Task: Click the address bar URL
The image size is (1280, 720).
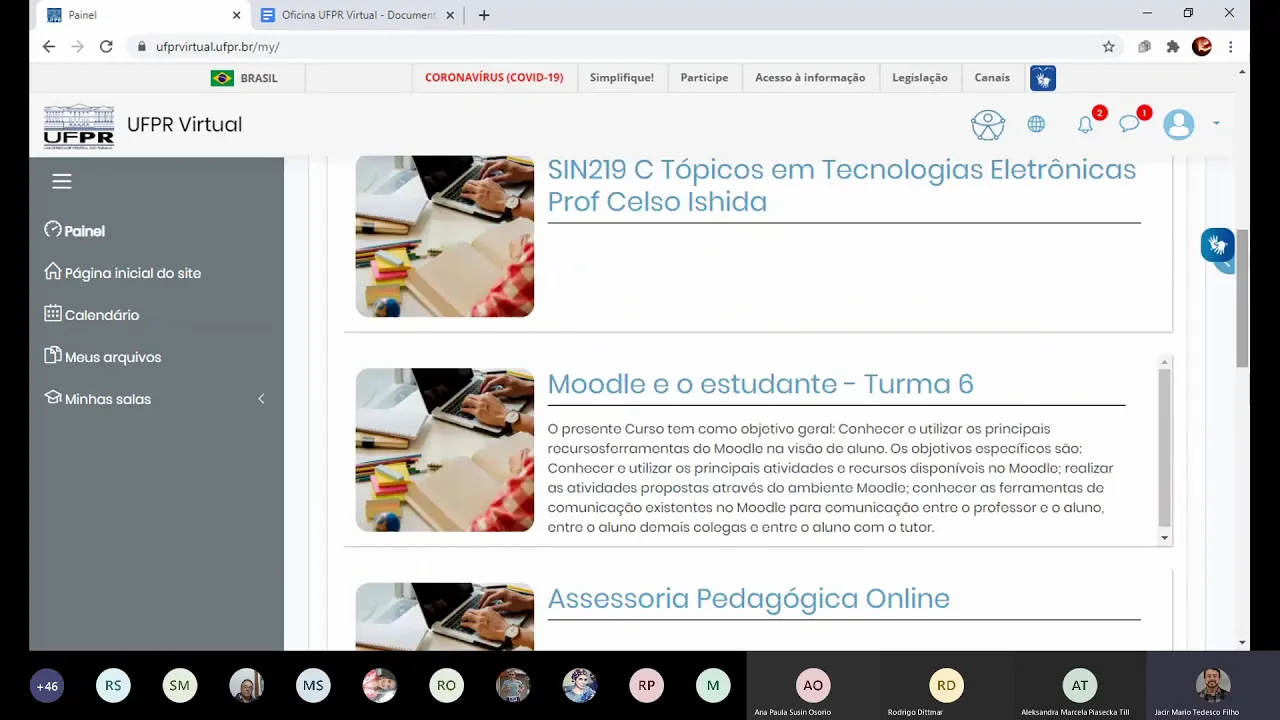Action: (217, 47)
